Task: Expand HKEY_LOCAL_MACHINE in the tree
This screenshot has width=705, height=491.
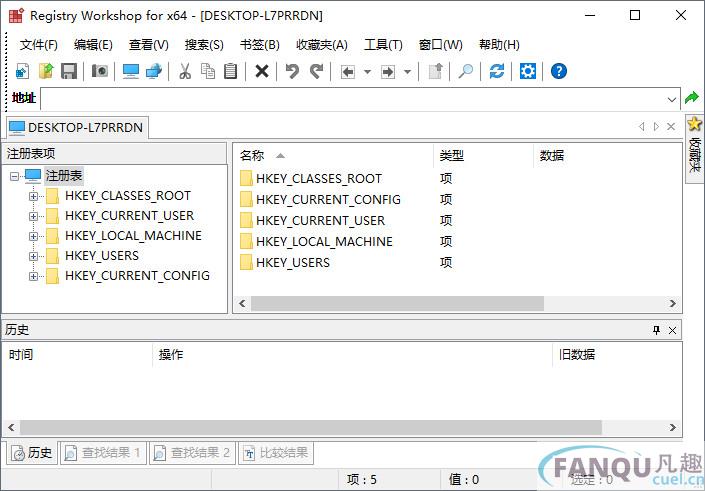Action: [x=33, y=236]
